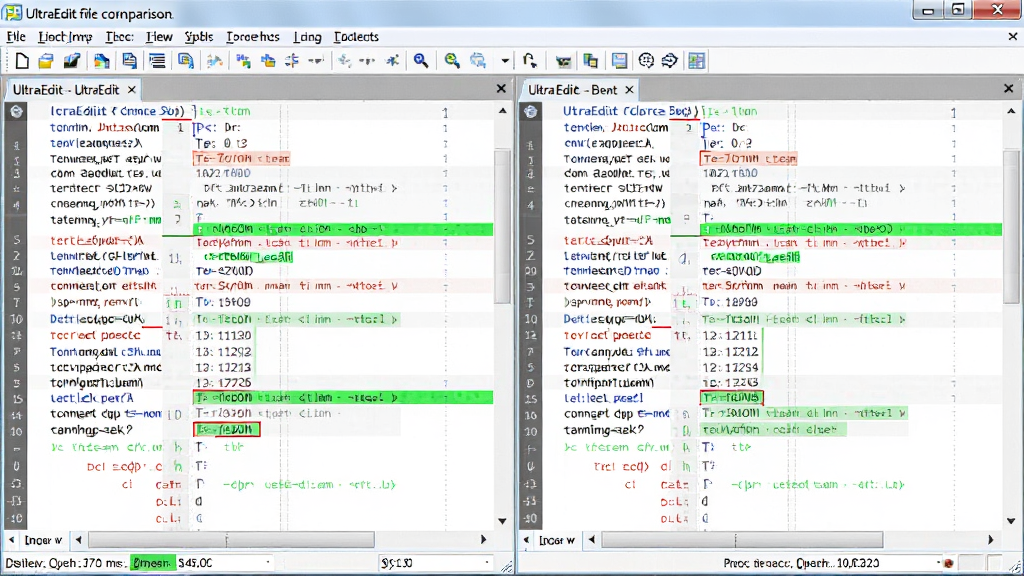Close the right comparison pane with its X
1024x576 pixels.
point(1008,88)
